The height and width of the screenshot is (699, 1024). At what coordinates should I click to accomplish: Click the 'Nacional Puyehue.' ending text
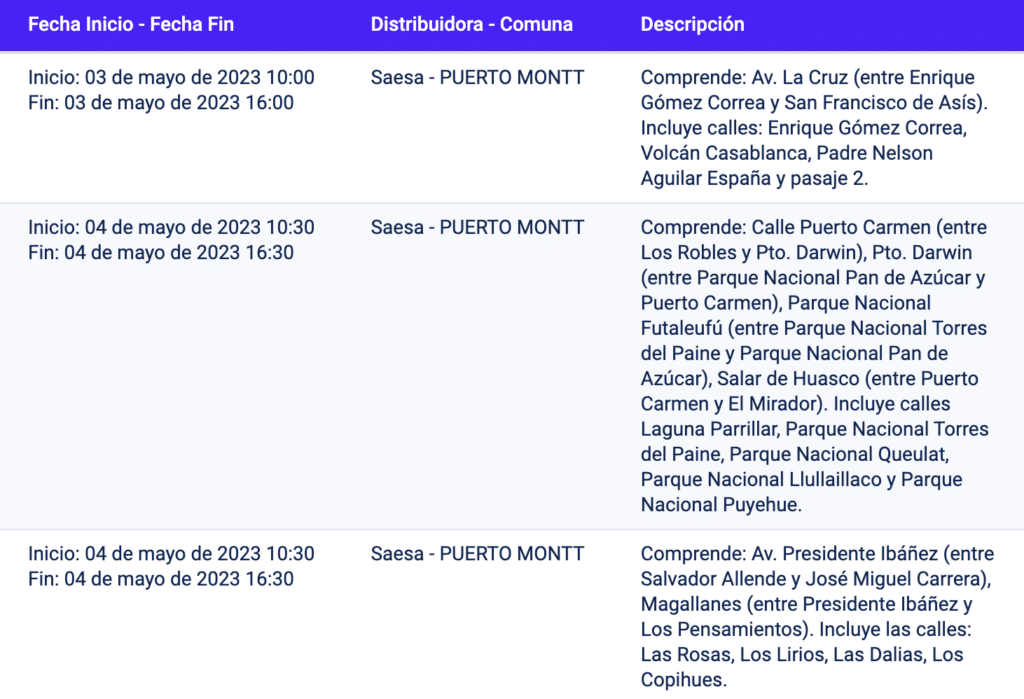click(x=720, y=505)
